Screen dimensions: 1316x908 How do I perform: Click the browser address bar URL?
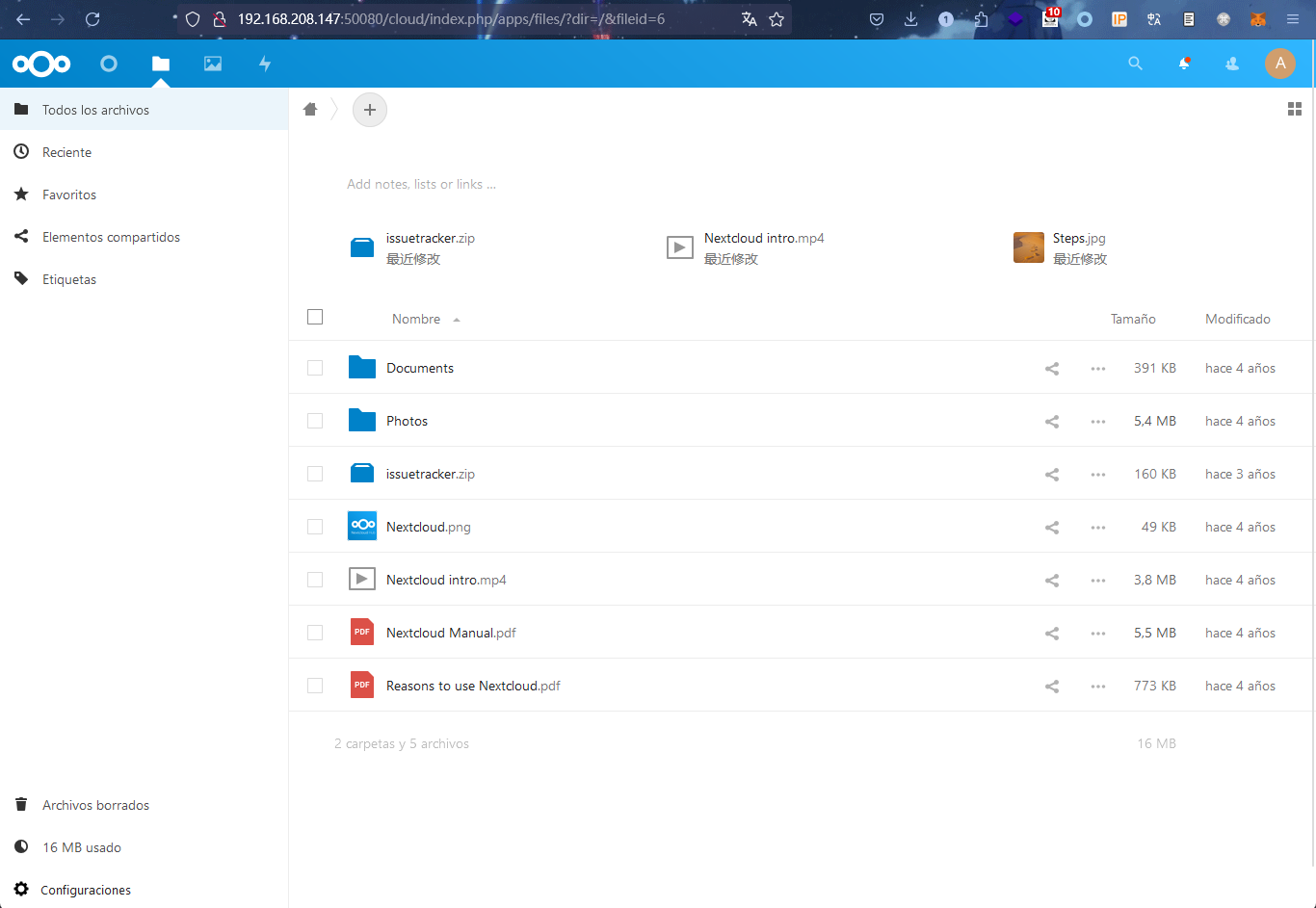coord(451,19)
